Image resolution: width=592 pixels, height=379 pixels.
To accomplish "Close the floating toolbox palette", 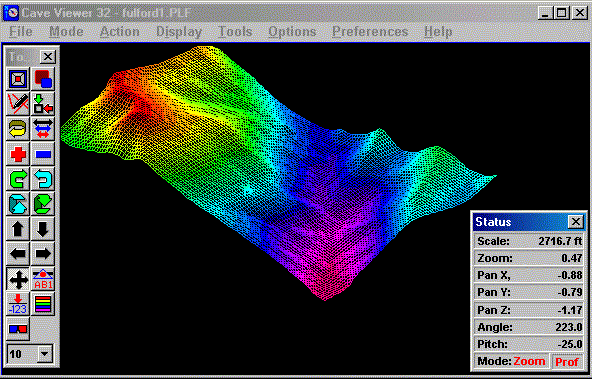I will [48, 57].
